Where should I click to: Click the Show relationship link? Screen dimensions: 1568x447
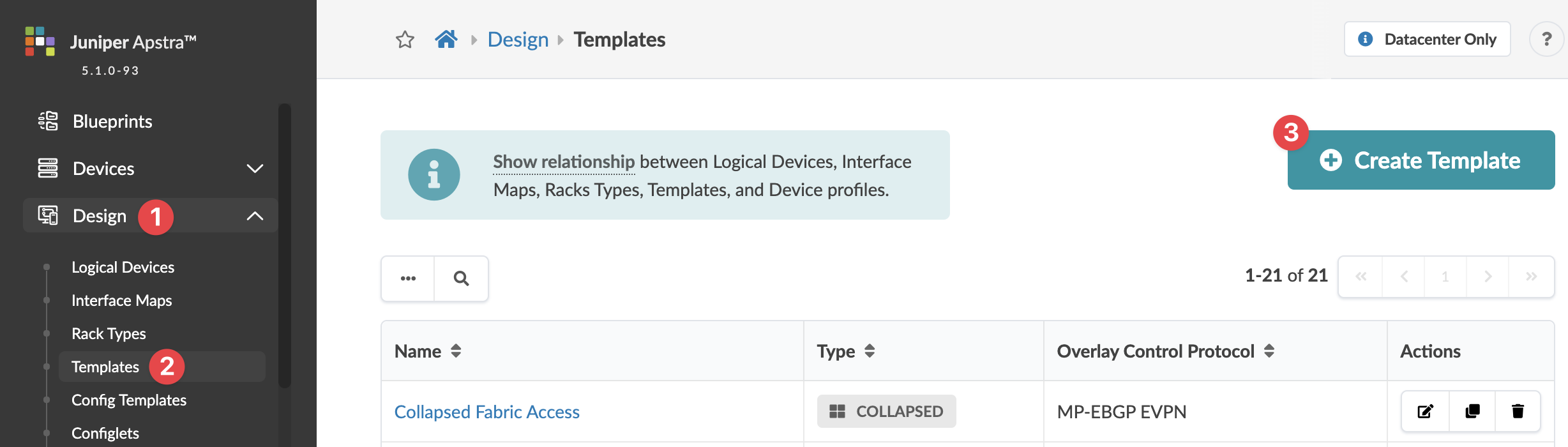coord(564,162)
